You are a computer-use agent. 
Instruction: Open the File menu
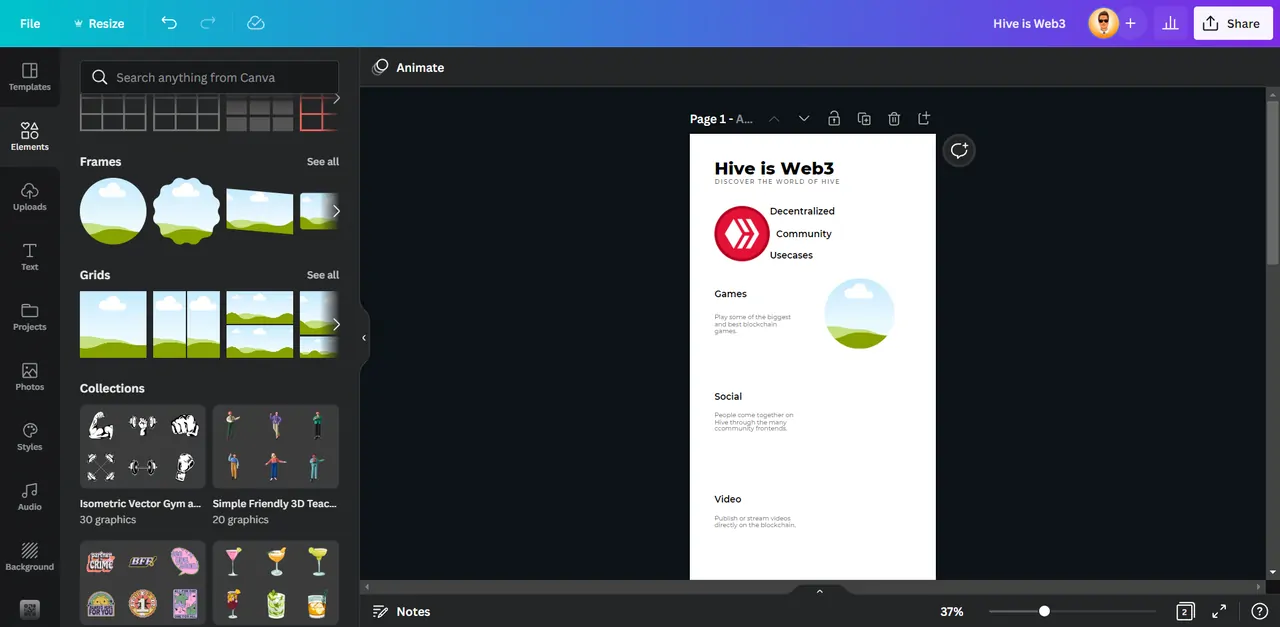pos(30,23)
